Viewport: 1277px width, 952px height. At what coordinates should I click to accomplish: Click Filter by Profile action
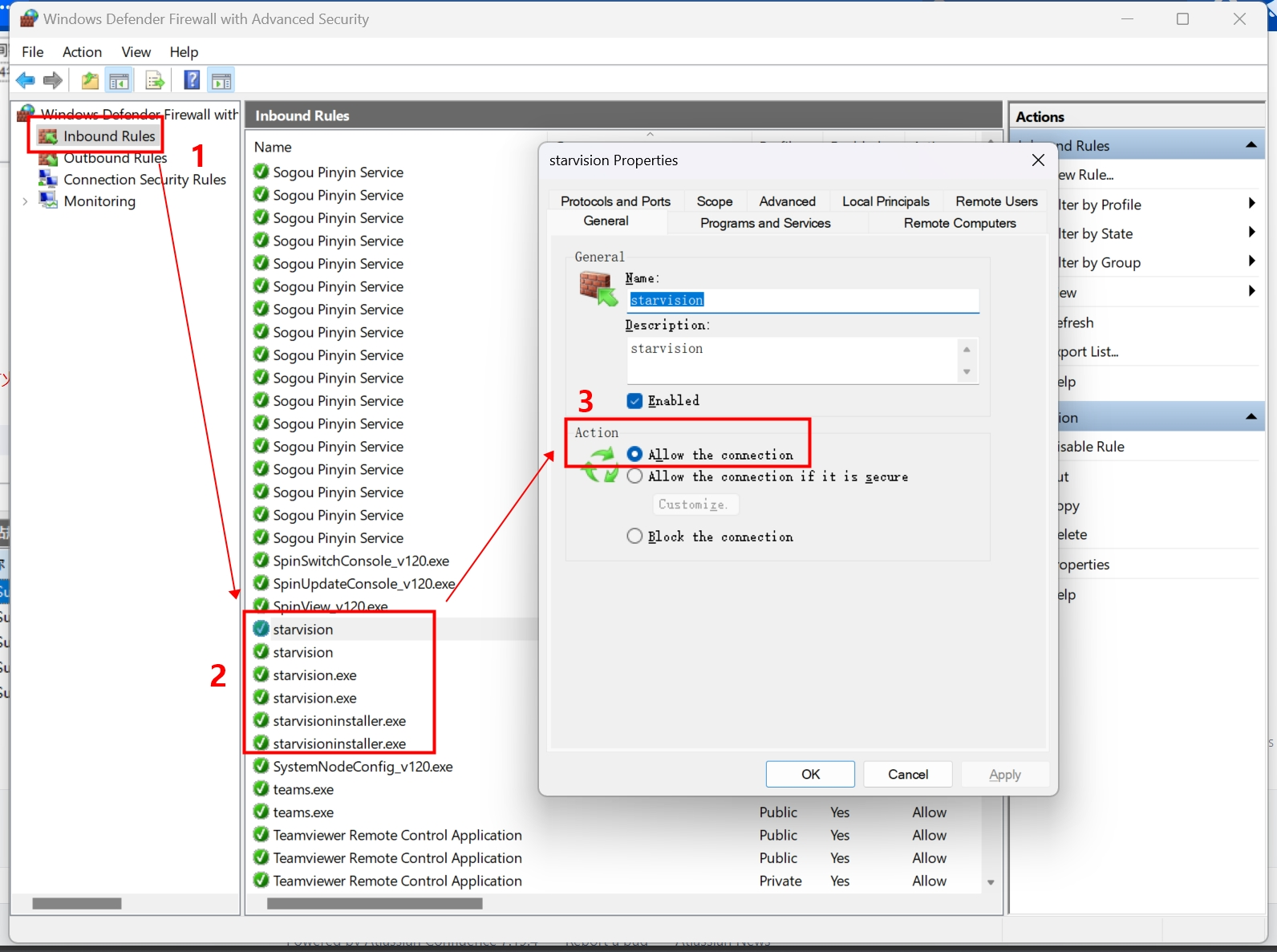pos(1100,205)
